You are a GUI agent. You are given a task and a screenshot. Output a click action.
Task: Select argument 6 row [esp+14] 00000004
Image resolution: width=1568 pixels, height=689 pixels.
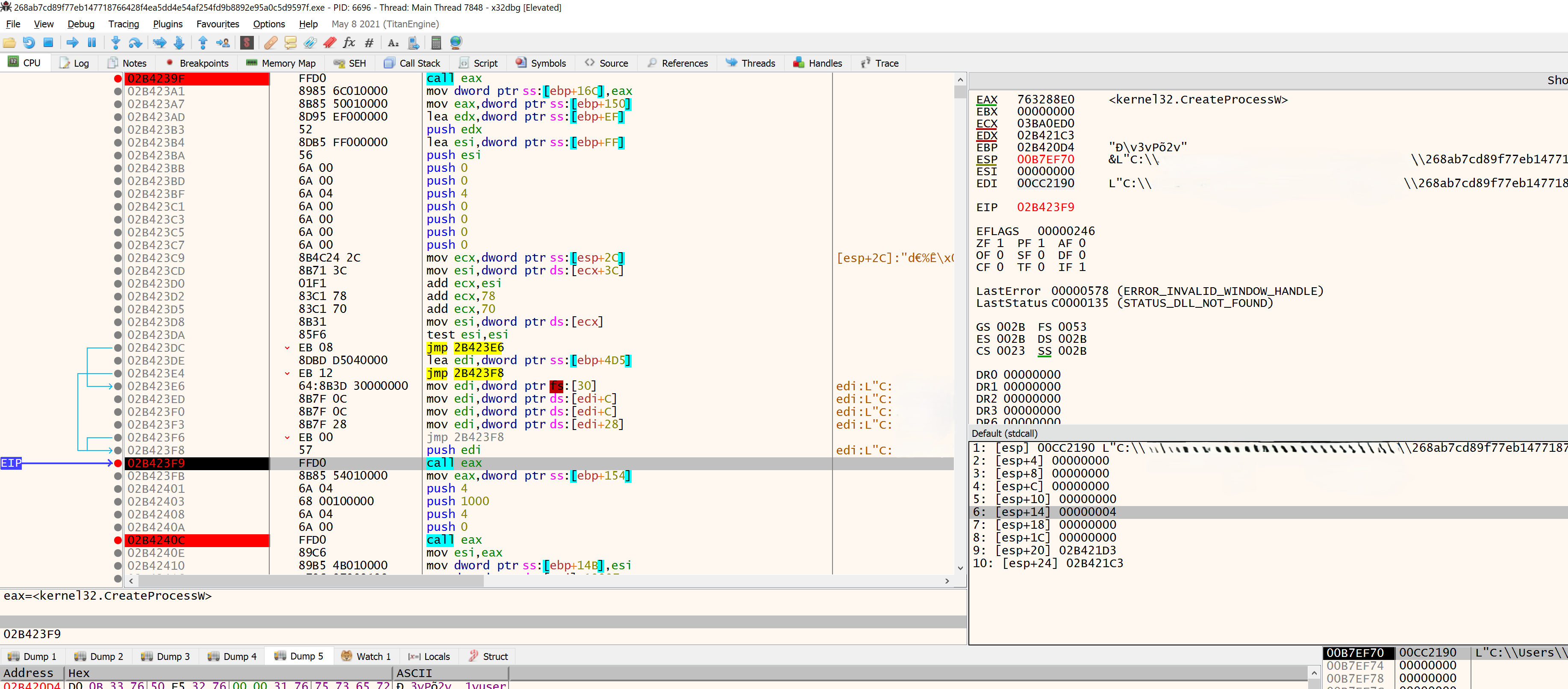pyautogui.click(x=1267, y=512)
